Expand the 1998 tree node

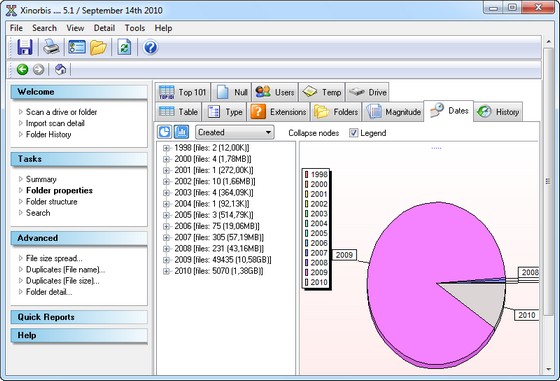point(166,148)
